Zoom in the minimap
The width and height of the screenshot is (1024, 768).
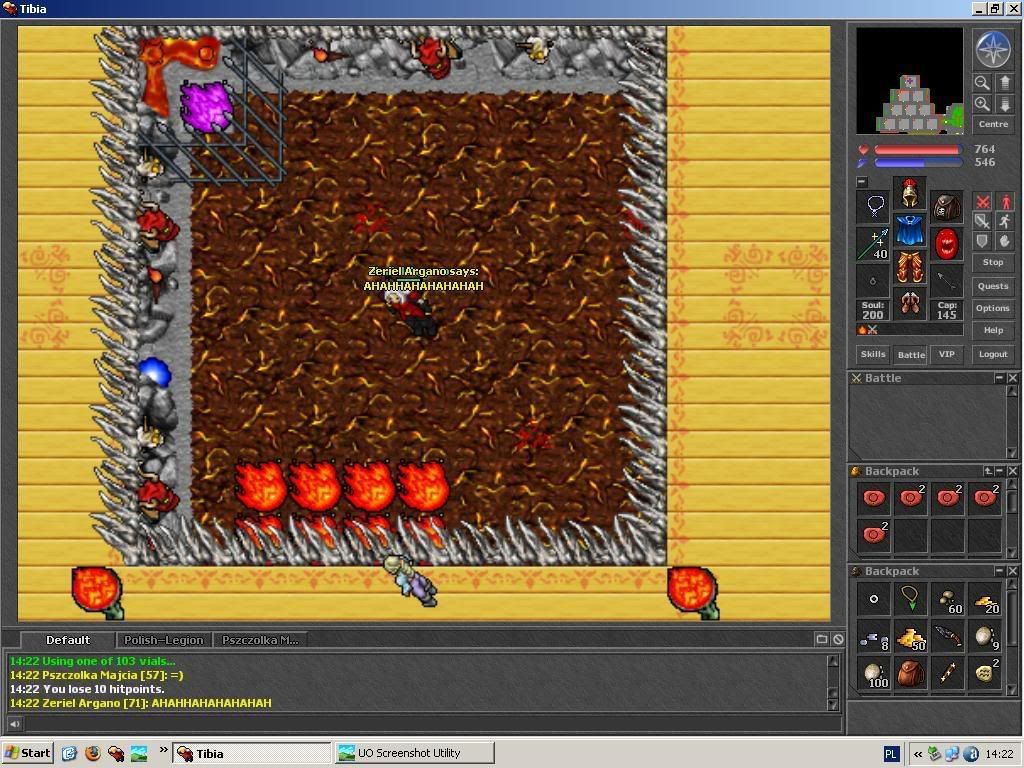tap(982, 104)
